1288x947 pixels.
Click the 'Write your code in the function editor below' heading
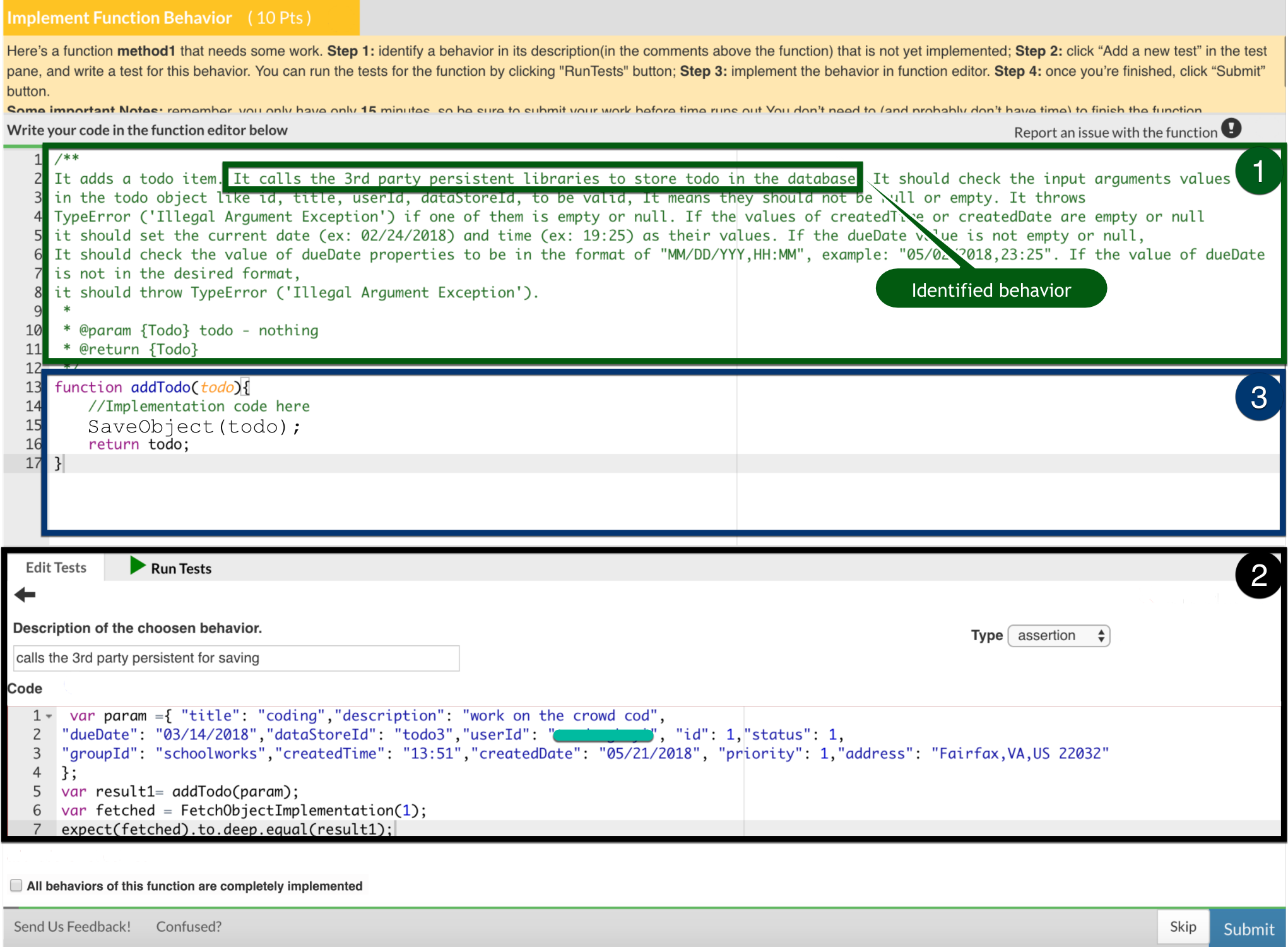coord(147,130)
